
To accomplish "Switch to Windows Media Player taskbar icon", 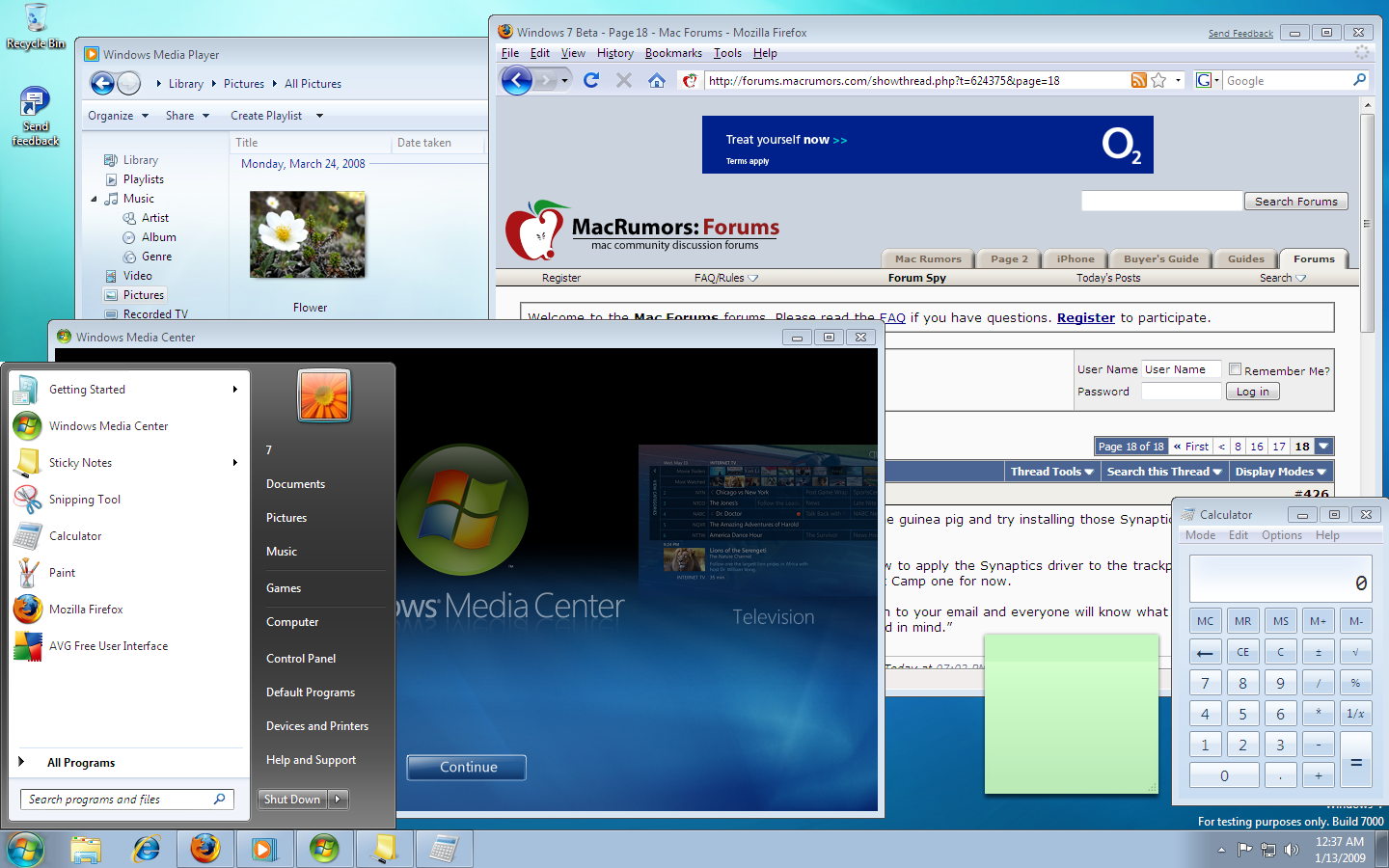I will (263, 850).
